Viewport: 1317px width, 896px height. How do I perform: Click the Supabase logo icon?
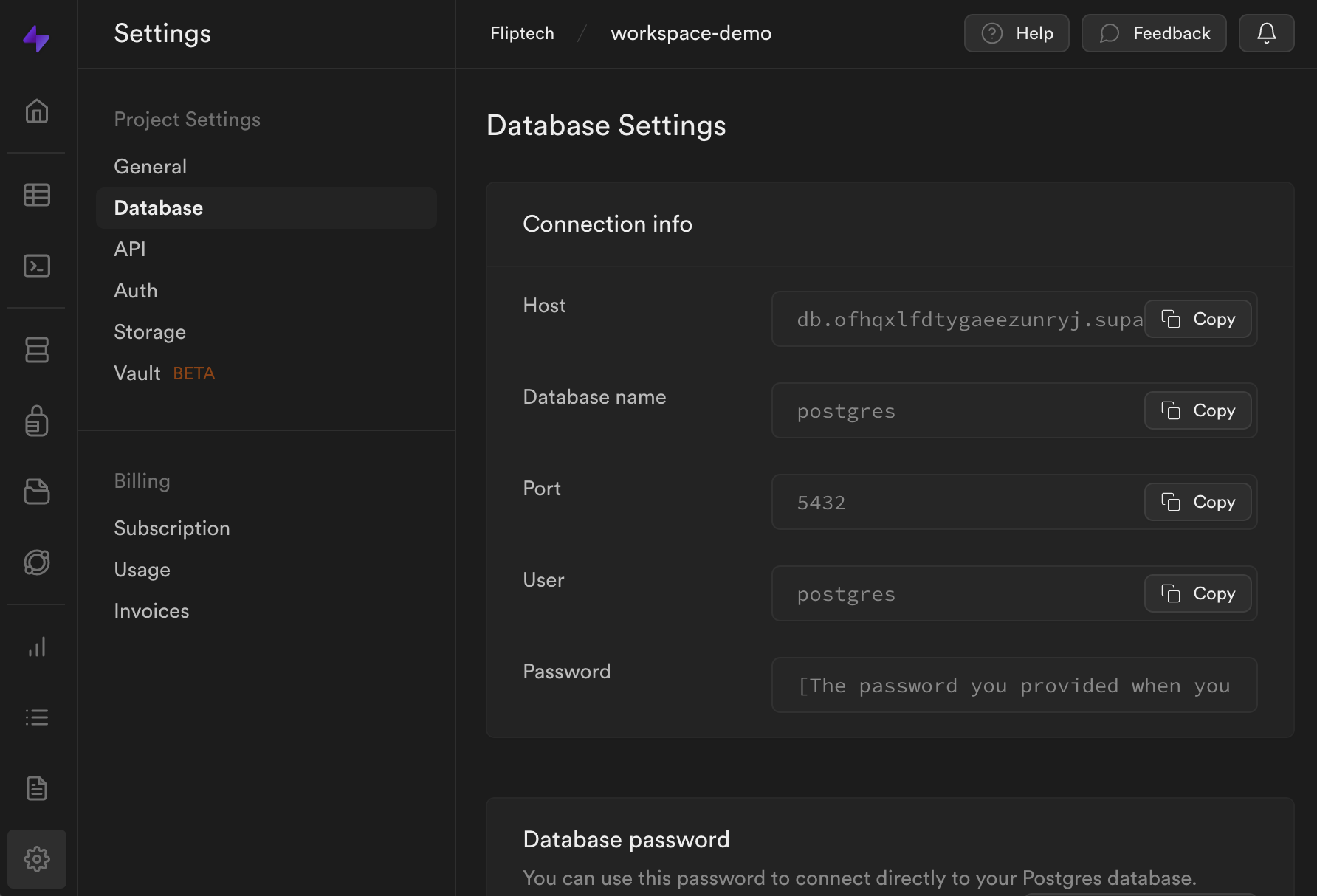tap(36, 38)
